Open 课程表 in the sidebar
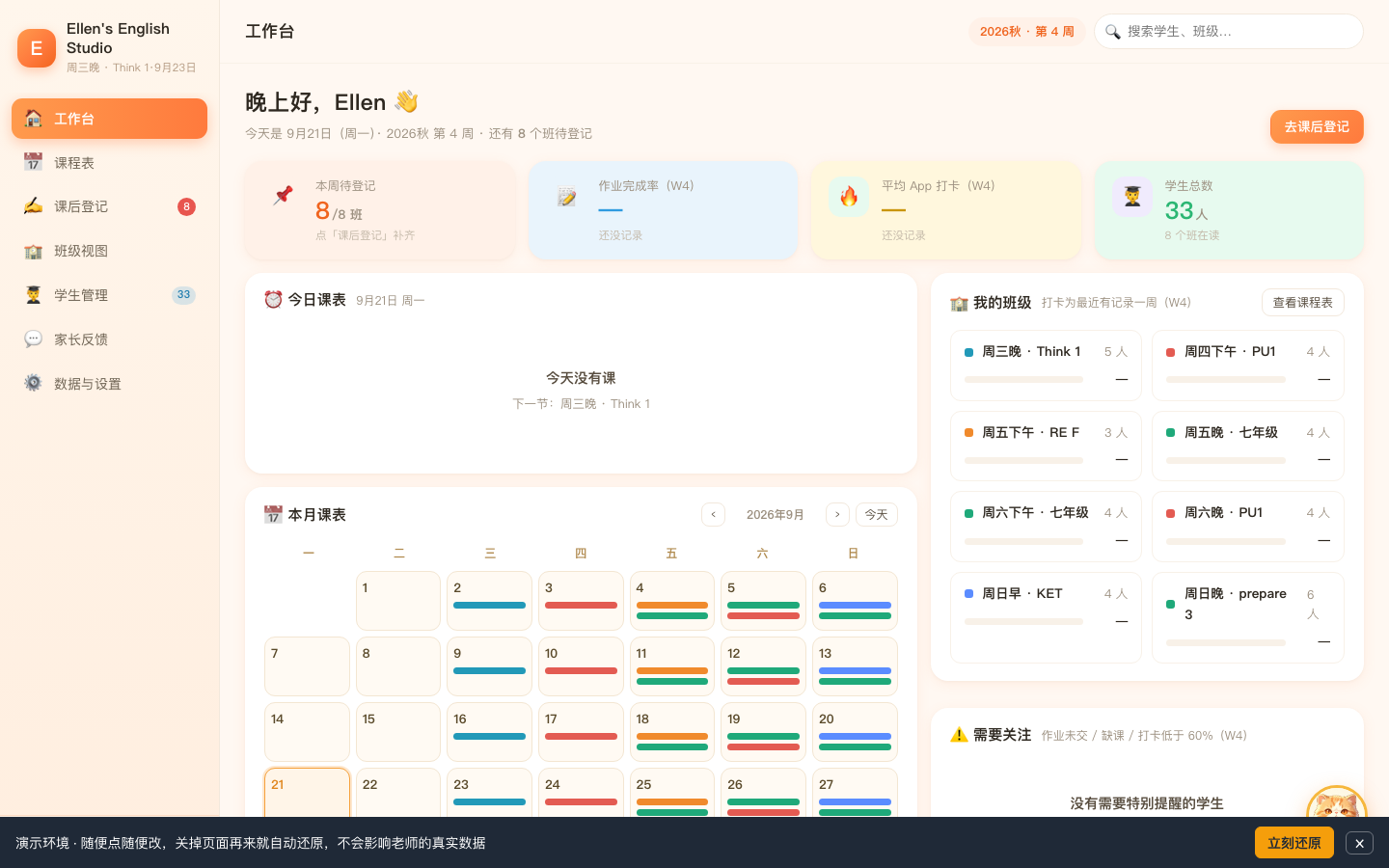The image size is (1389, 868). point(109,163)
